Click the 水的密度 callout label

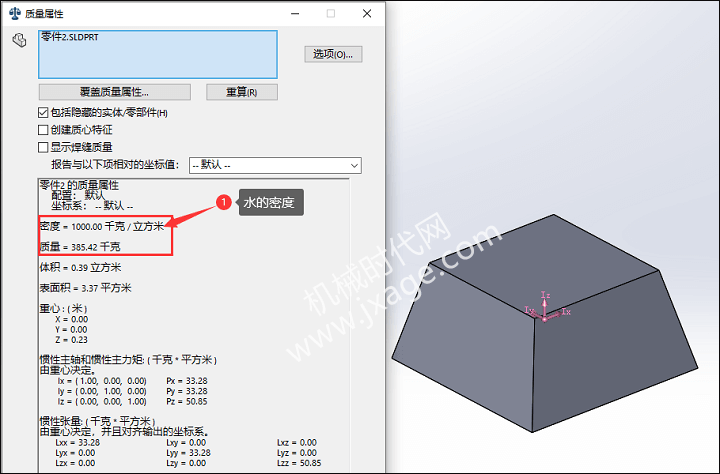(x=271, y=203)
